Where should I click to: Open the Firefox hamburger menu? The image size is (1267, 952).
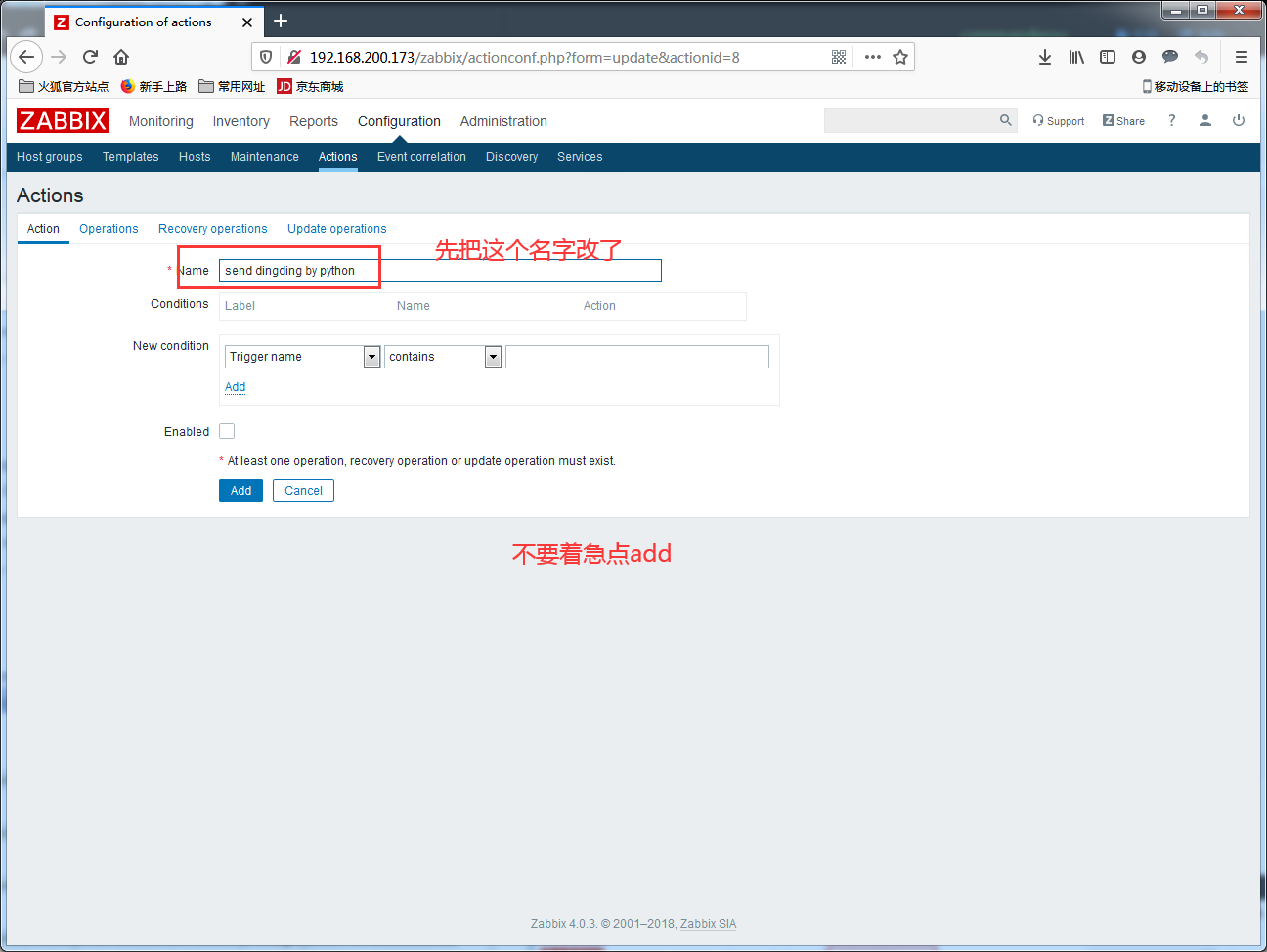point(1242,57)
